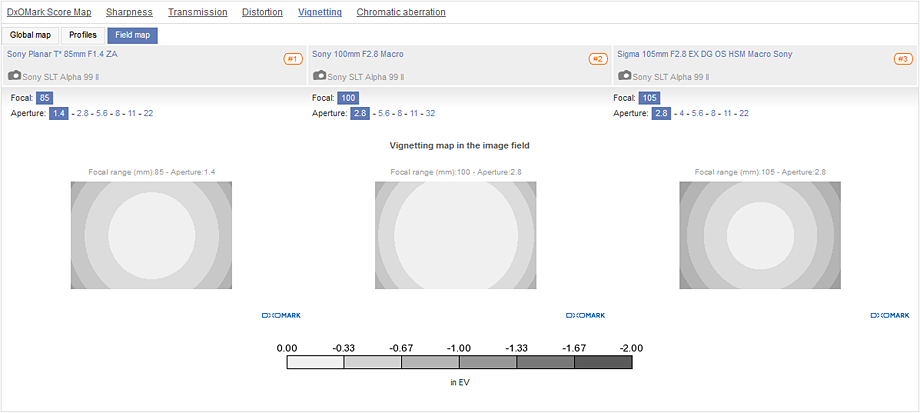
Task: Click camera icon under Sony 100mm F2.8 Macro
Action: (320, 76)
